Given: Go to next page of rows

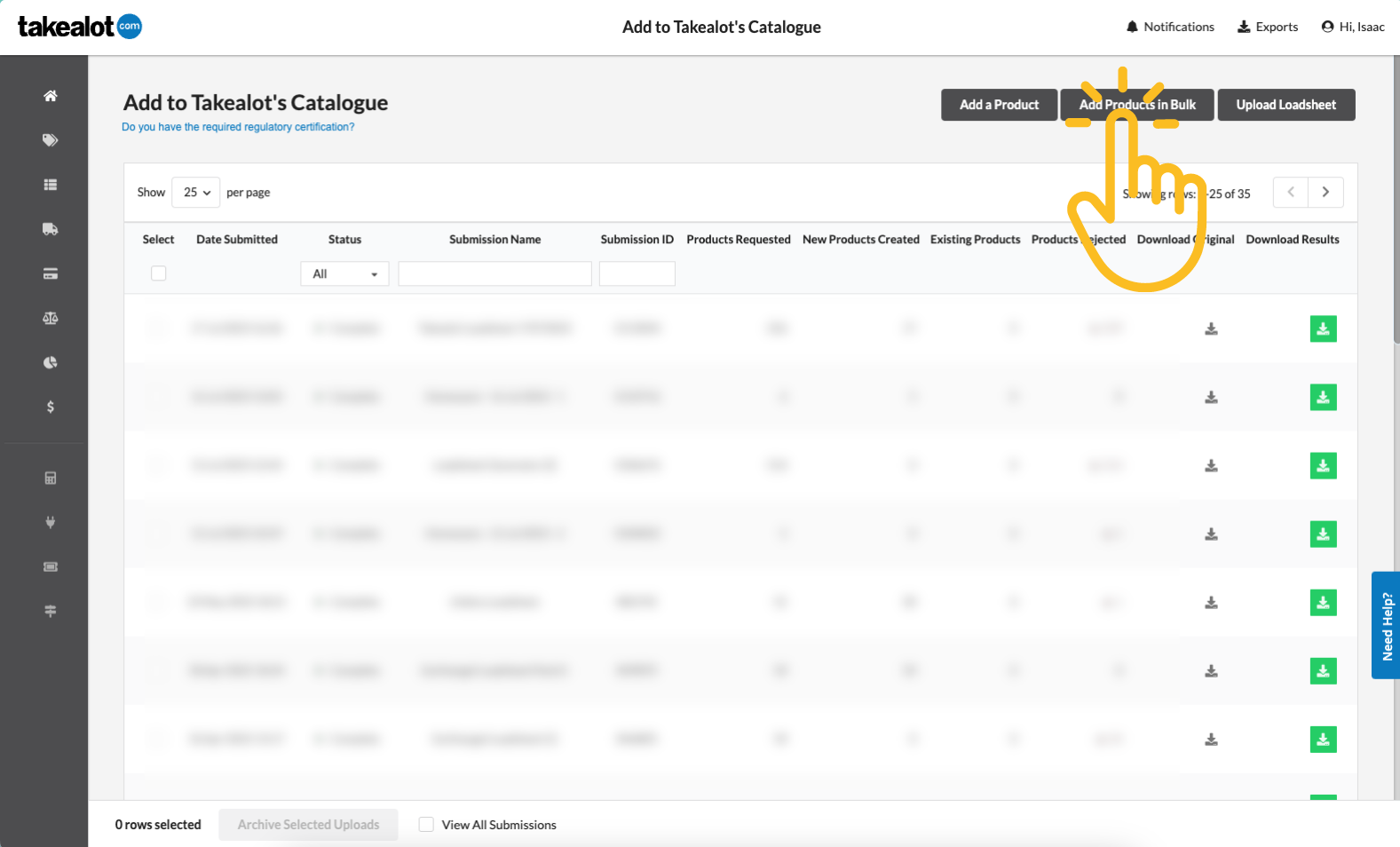Looking at the screenshot, I should [1325, 193].
